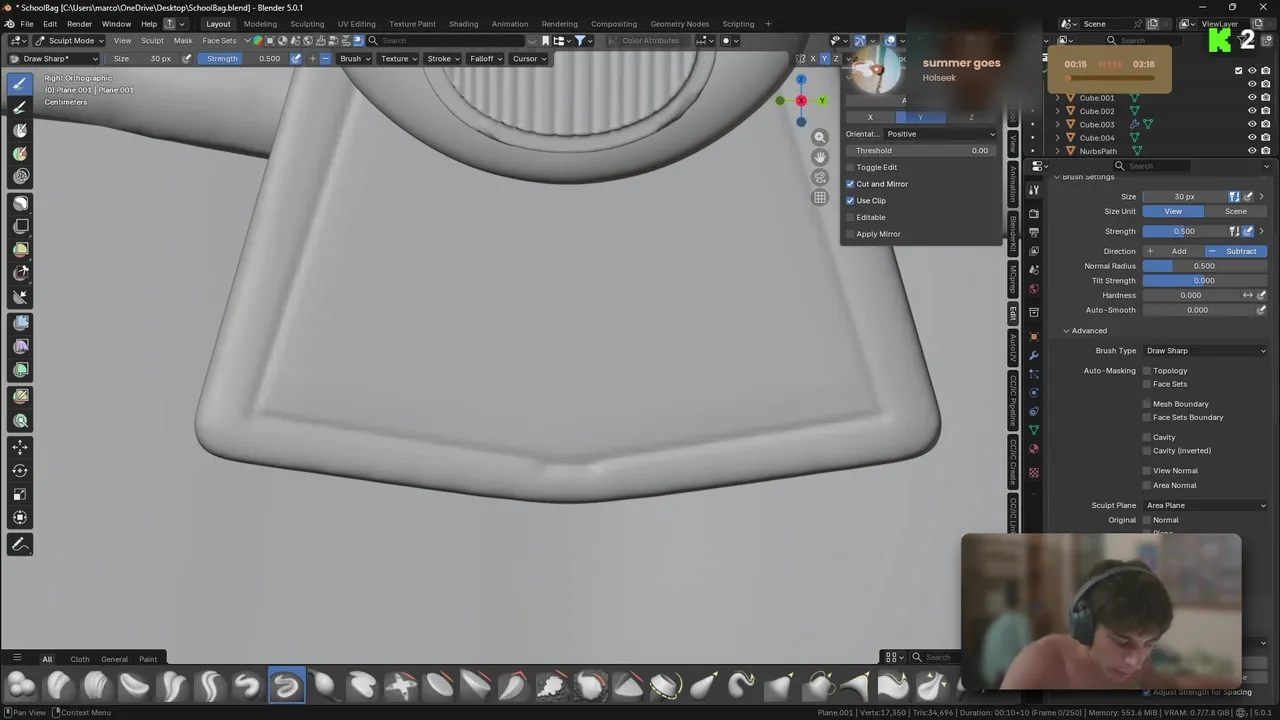This screenshot has height=720, width=1280.
Task: Open the Render properties tab icon
Action: 1034,214
